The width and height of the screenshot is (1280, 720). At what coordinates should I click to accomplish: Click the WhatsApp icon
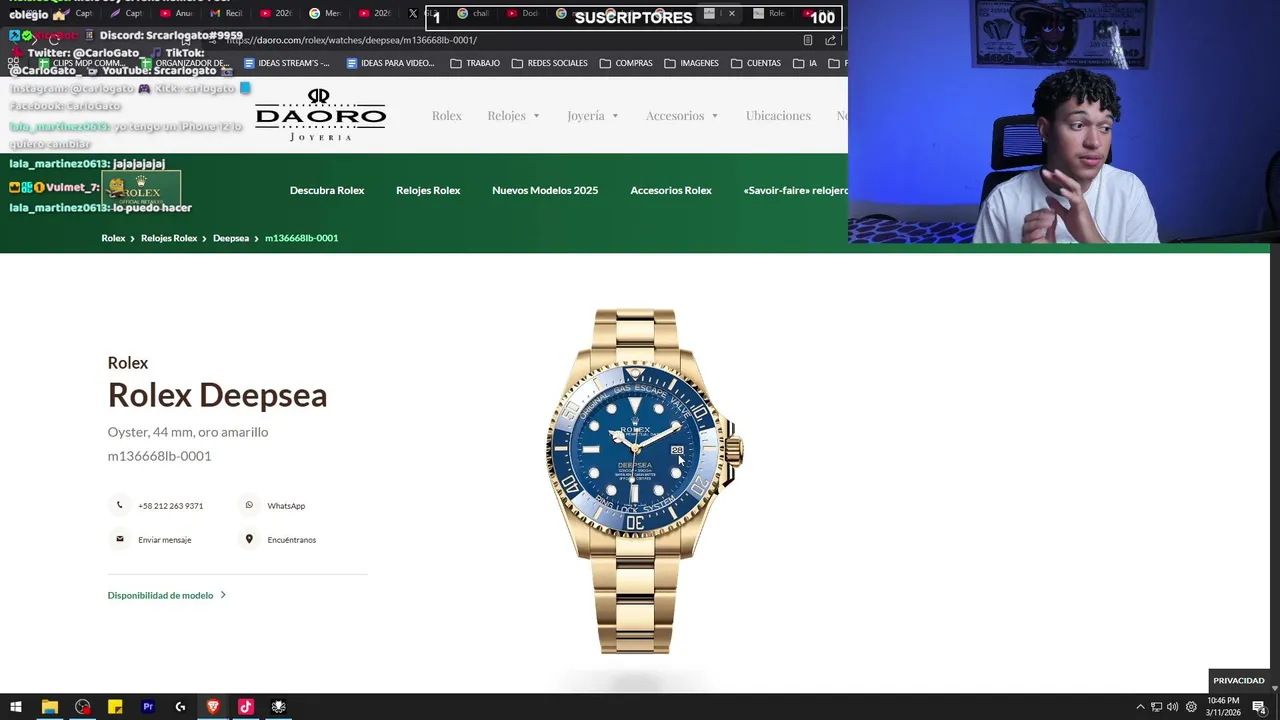click(x=249, y=506)
